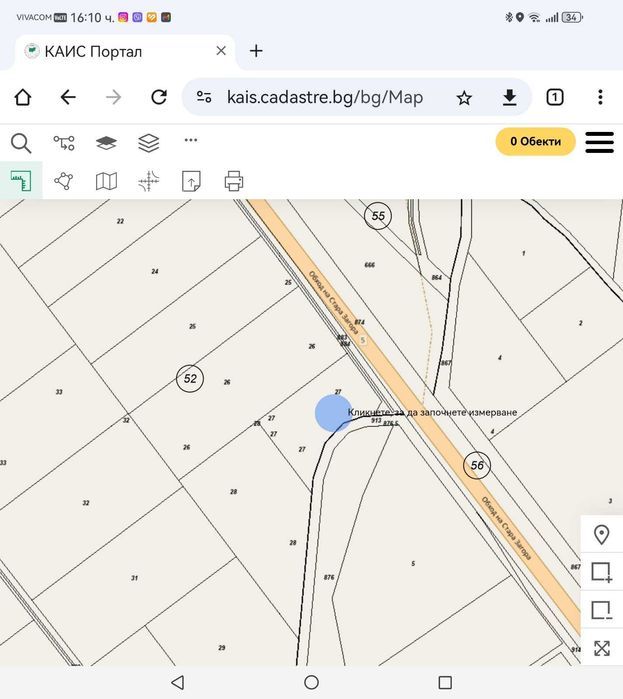
Task: Open the filled base layers icon
Action: [x=106, y=143]
